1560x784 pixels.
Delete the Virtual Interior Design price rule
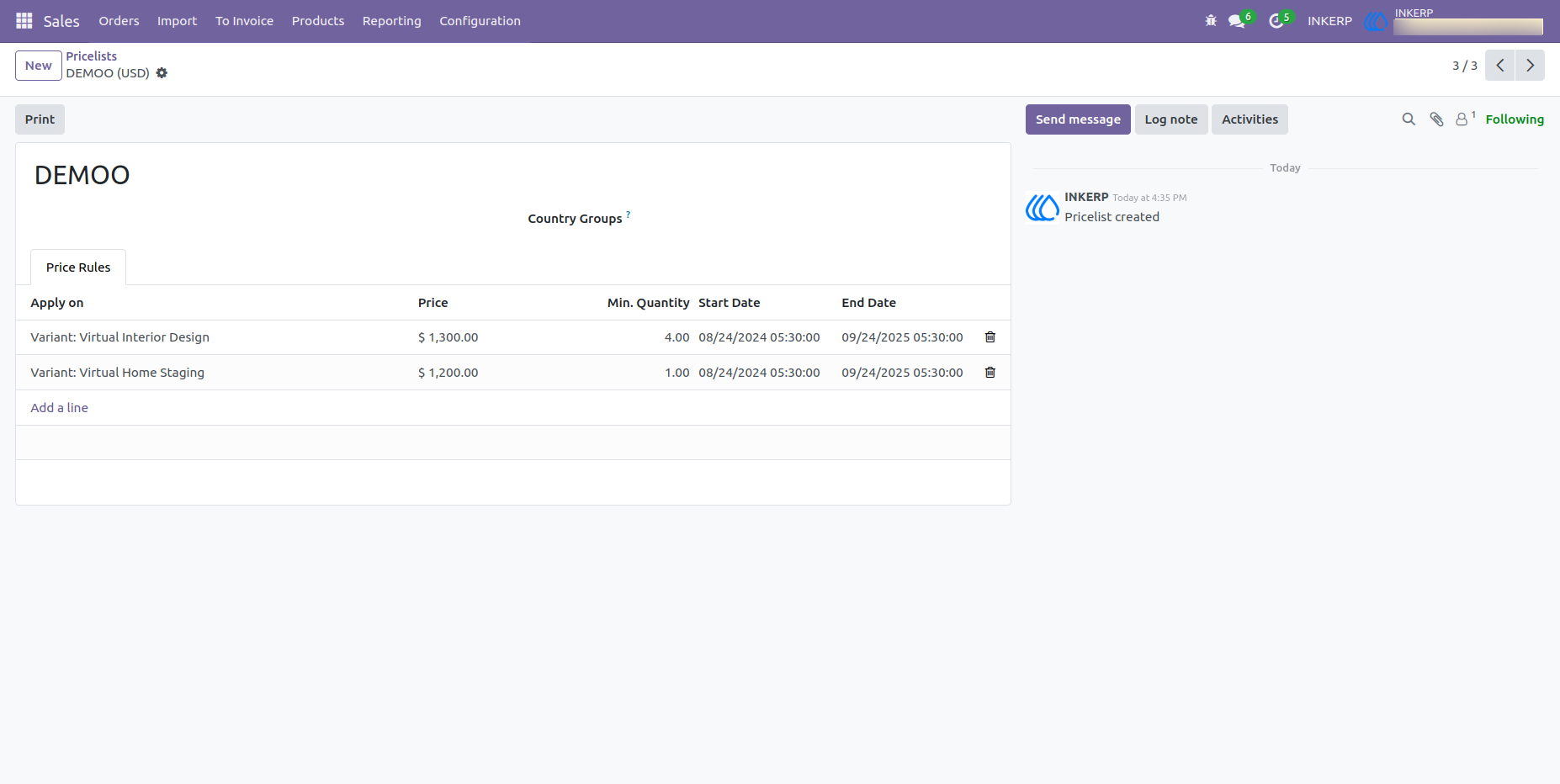coord(990,337)
